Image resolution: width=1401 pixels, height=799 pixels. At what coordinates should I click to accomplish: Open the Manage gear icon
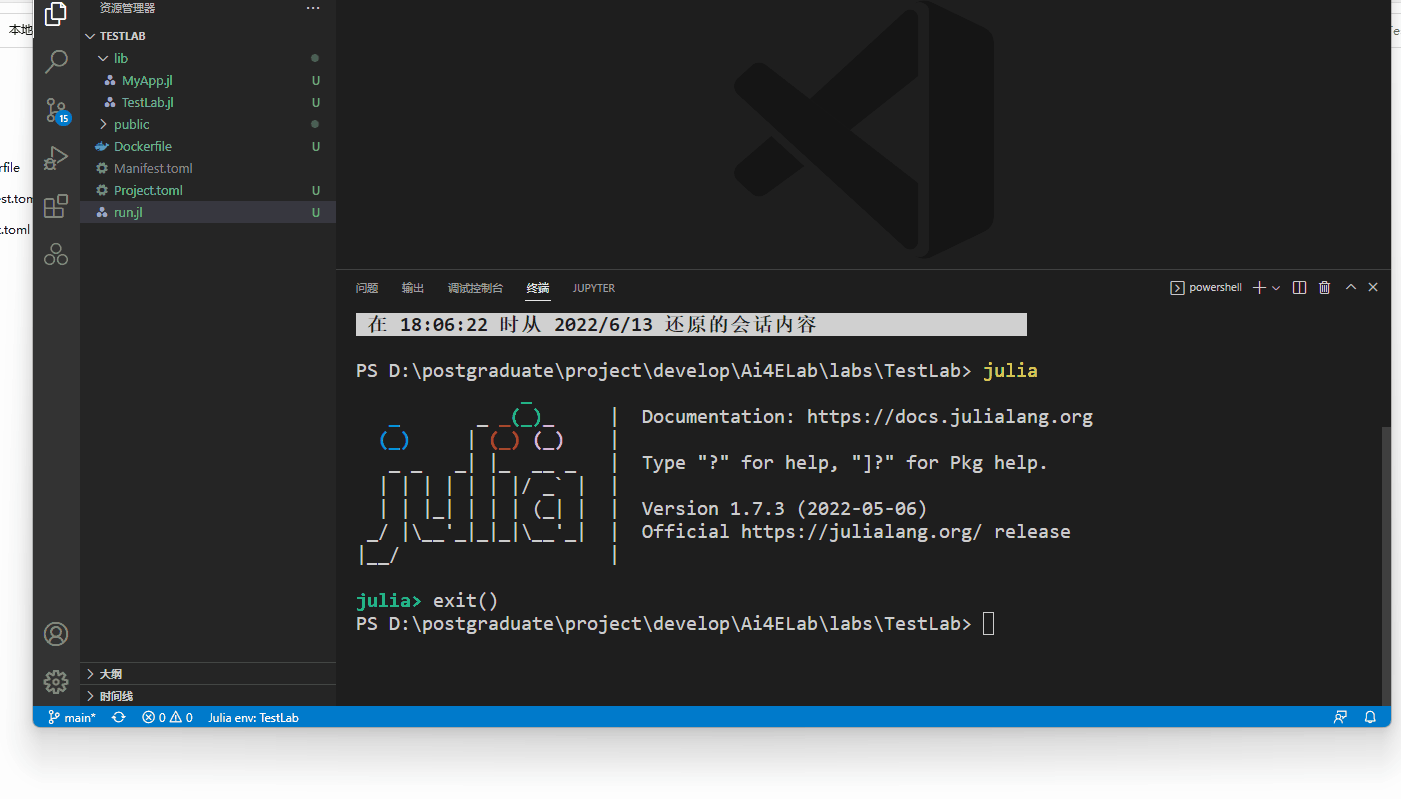(x=56, y=682)
